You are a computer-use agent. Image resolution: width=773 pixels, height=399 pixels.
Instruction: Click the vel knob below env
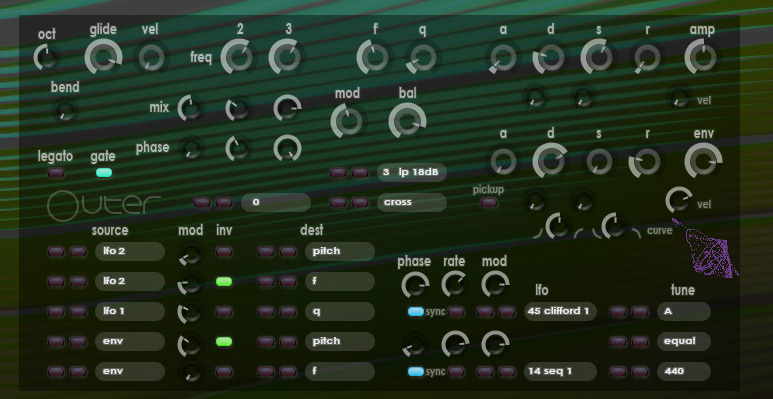(x=678, y=200)
